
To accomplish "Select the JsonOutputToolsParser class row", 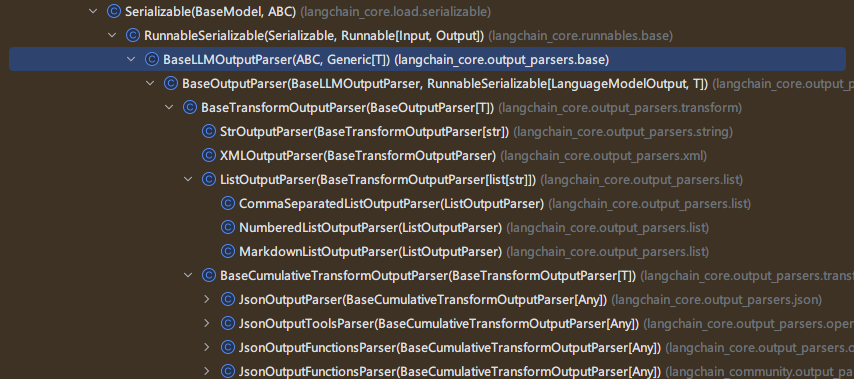I will [427, 323].
